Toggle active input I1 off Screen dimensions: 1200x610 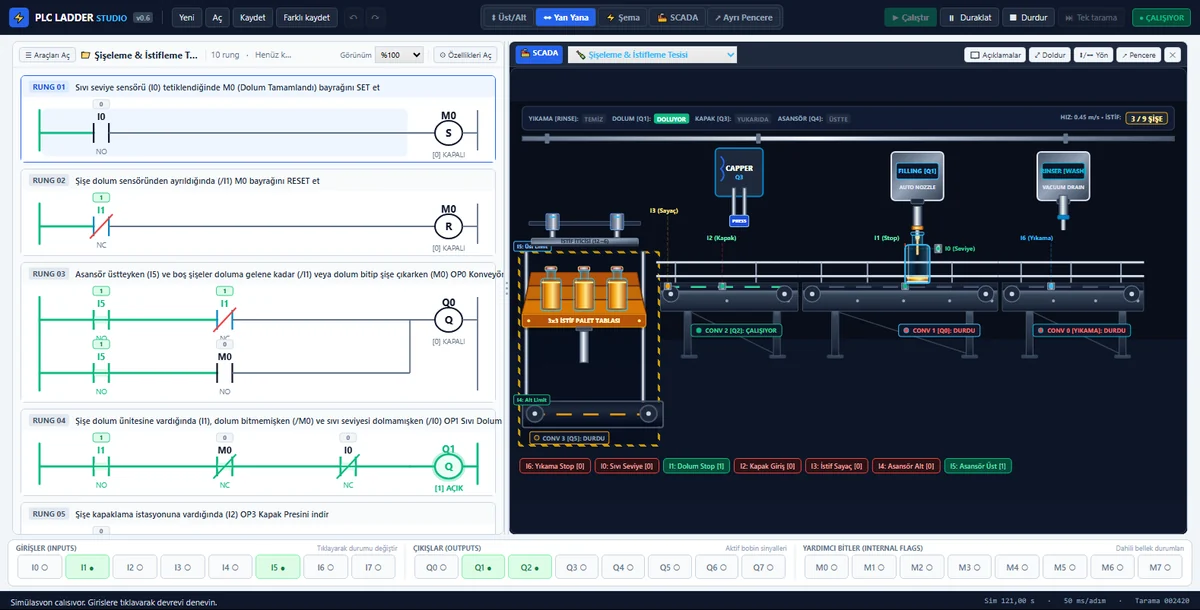[87, 567]
